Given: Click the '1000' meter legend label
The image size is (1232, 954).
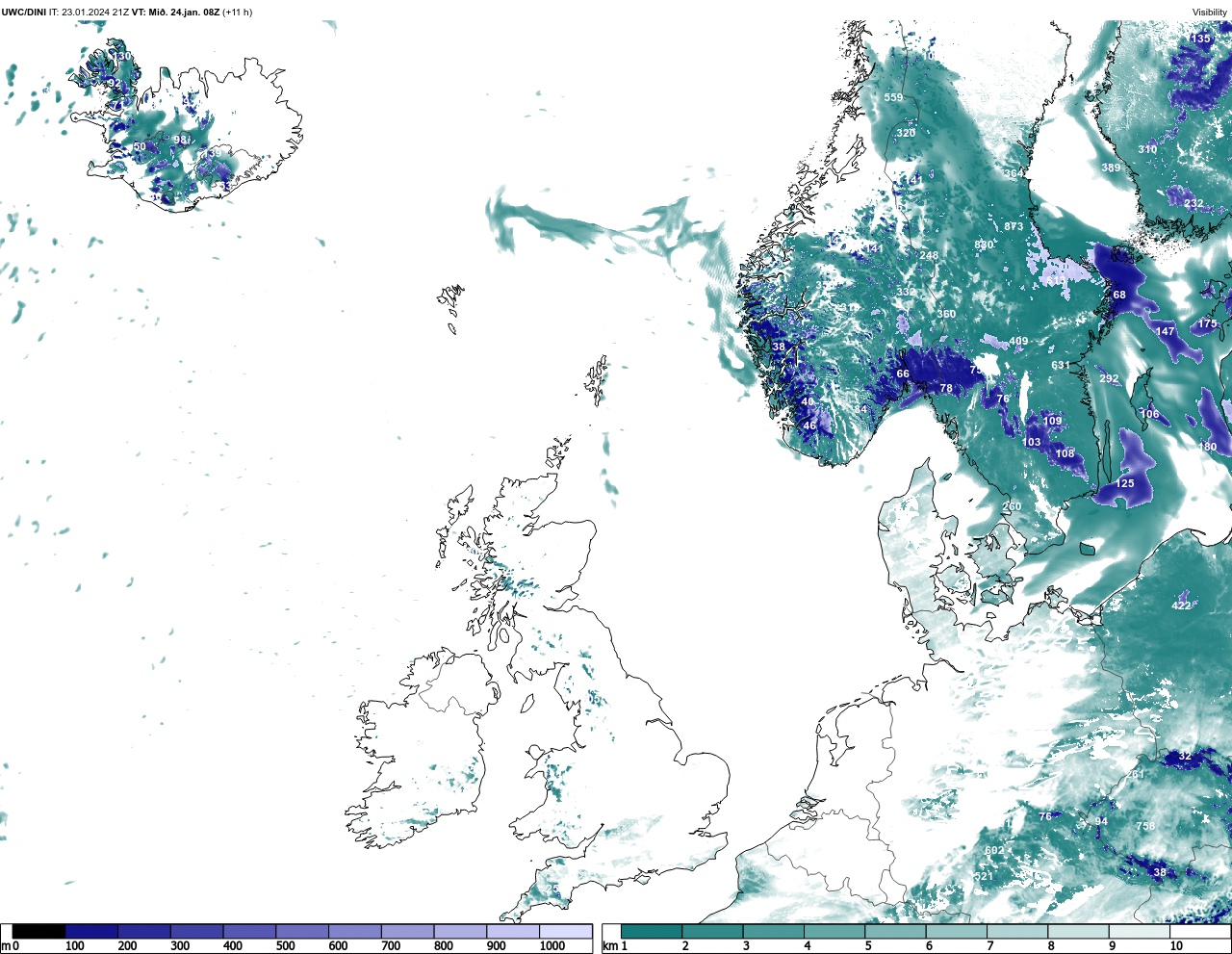Looking at the screenshot, I should coord(552,946).
